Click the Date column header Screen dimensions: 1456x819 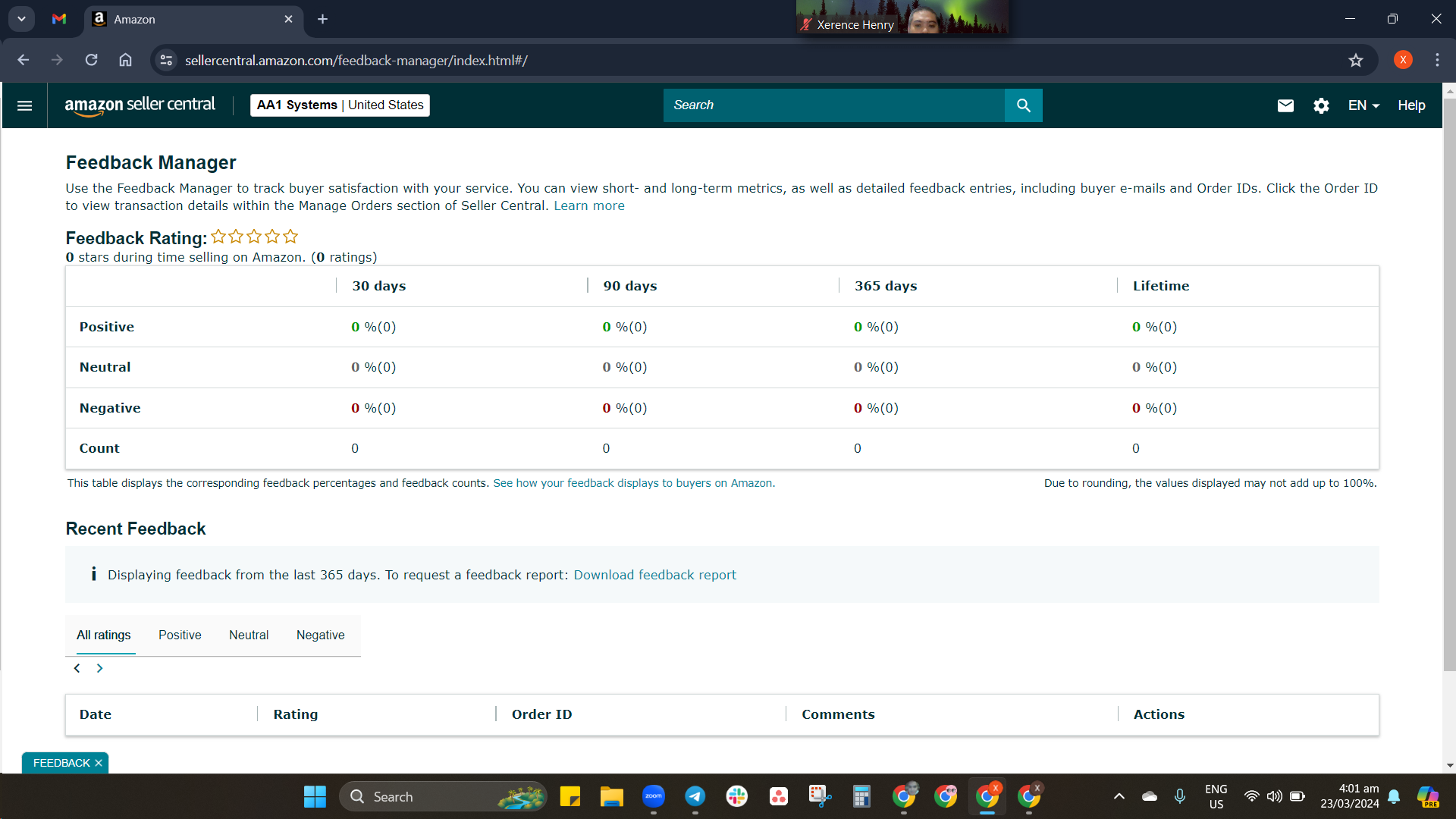click(96, 714)
